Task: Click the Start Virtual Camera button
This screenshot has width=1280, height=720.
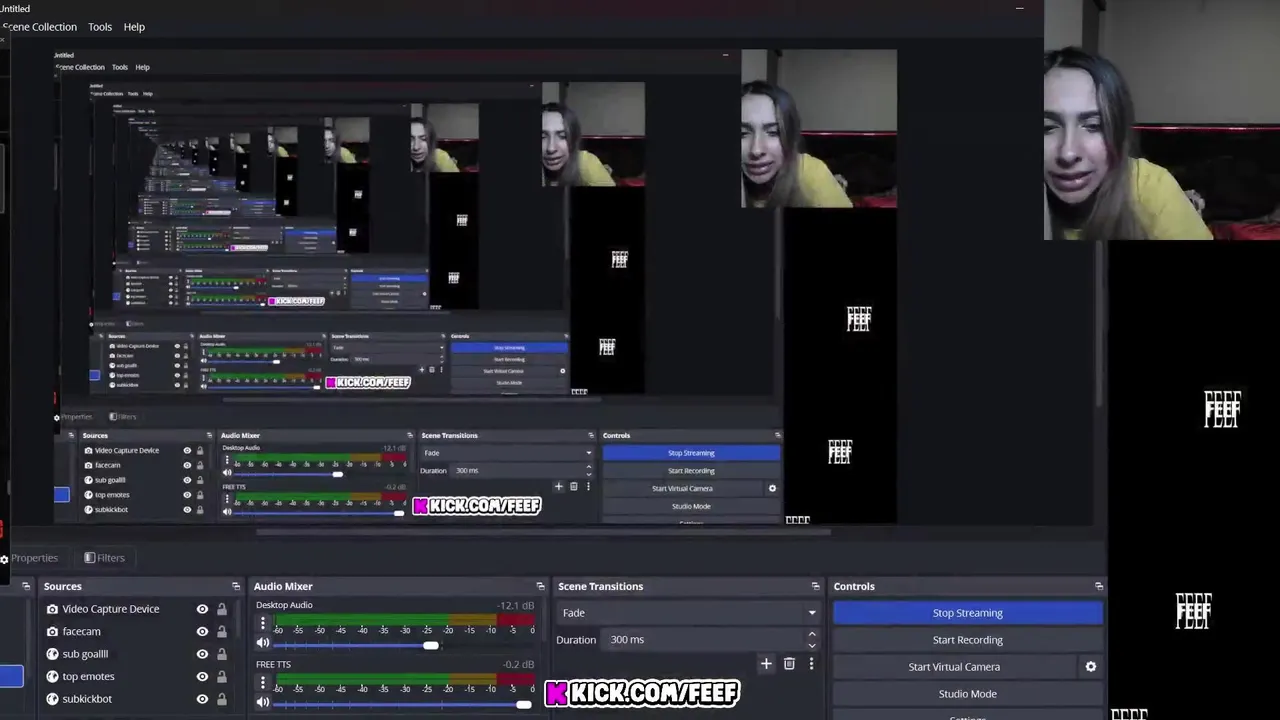Action: [954, 667]
